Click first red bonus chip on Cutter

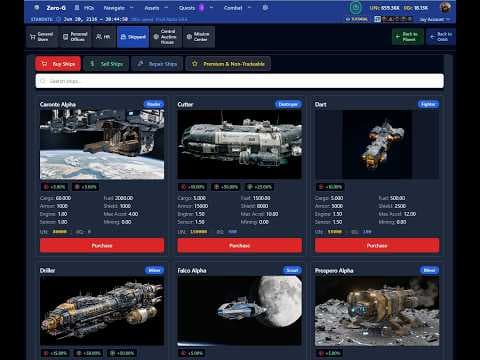pyautogui.click(x=193, y=187)
